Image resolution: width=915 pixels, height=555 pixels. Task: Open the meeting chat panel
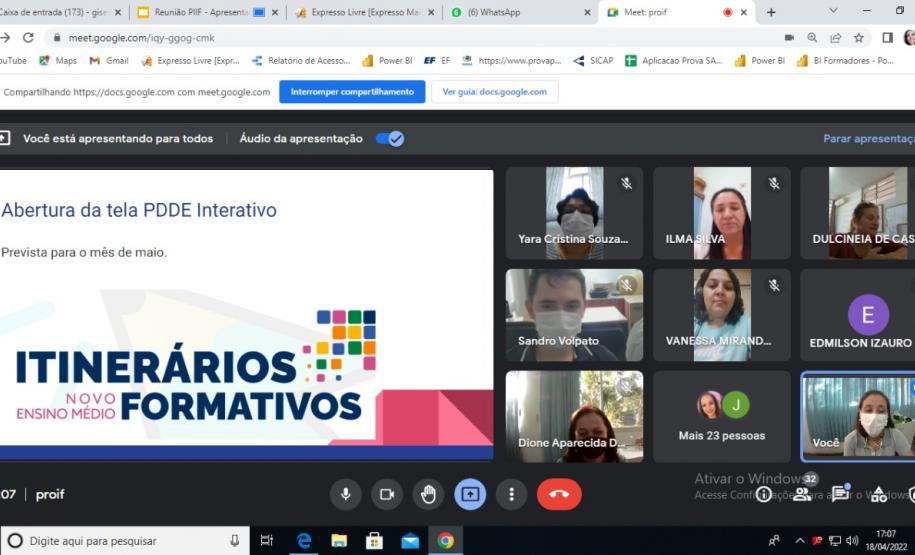click(x=840, y=494)
